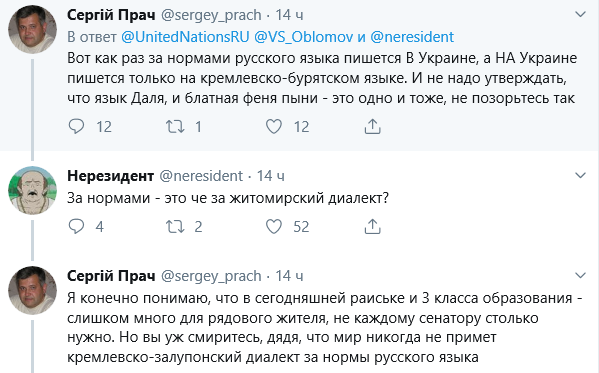
Task: Open Сергій Прач avatar in top tweet
Action: click(32, 29)
